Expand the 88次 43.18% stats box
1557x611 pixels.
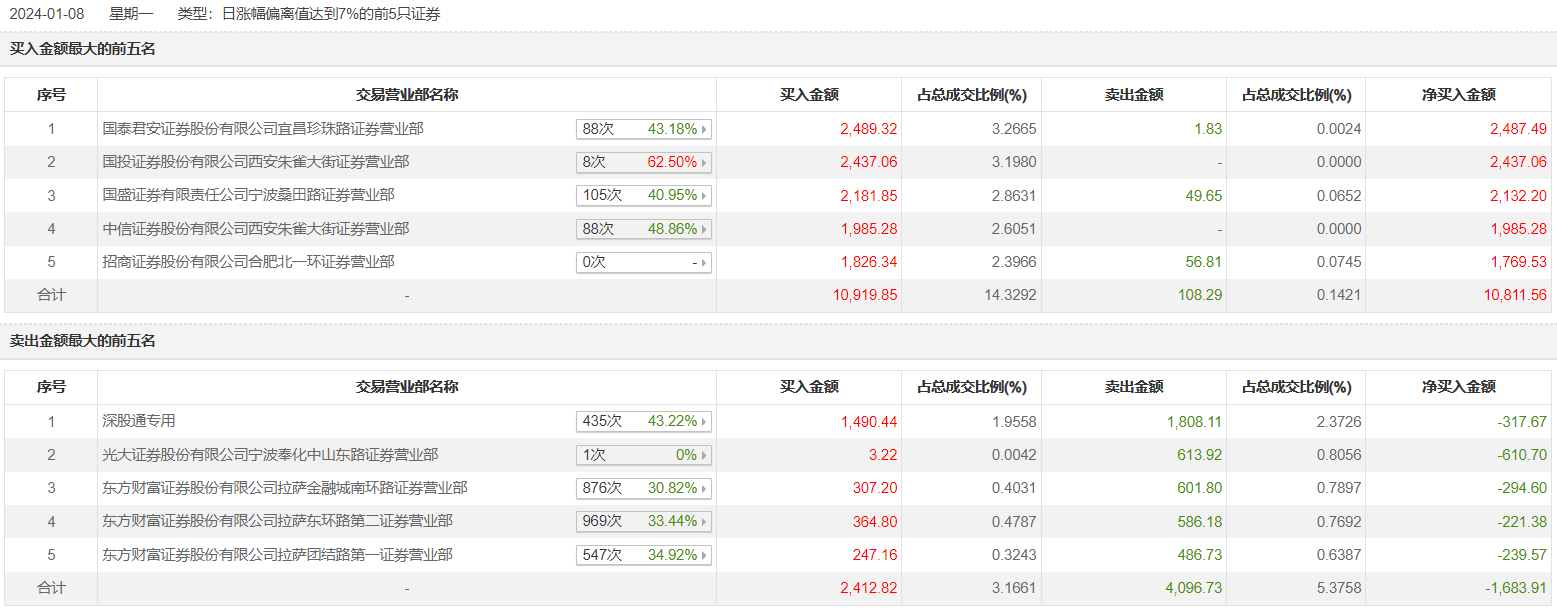(643, 129)
